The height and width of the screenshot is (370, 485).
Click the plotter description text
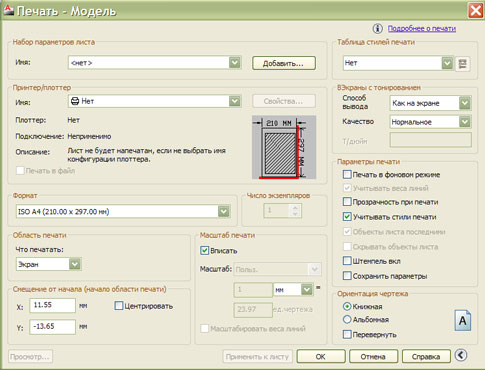(147, 155)
